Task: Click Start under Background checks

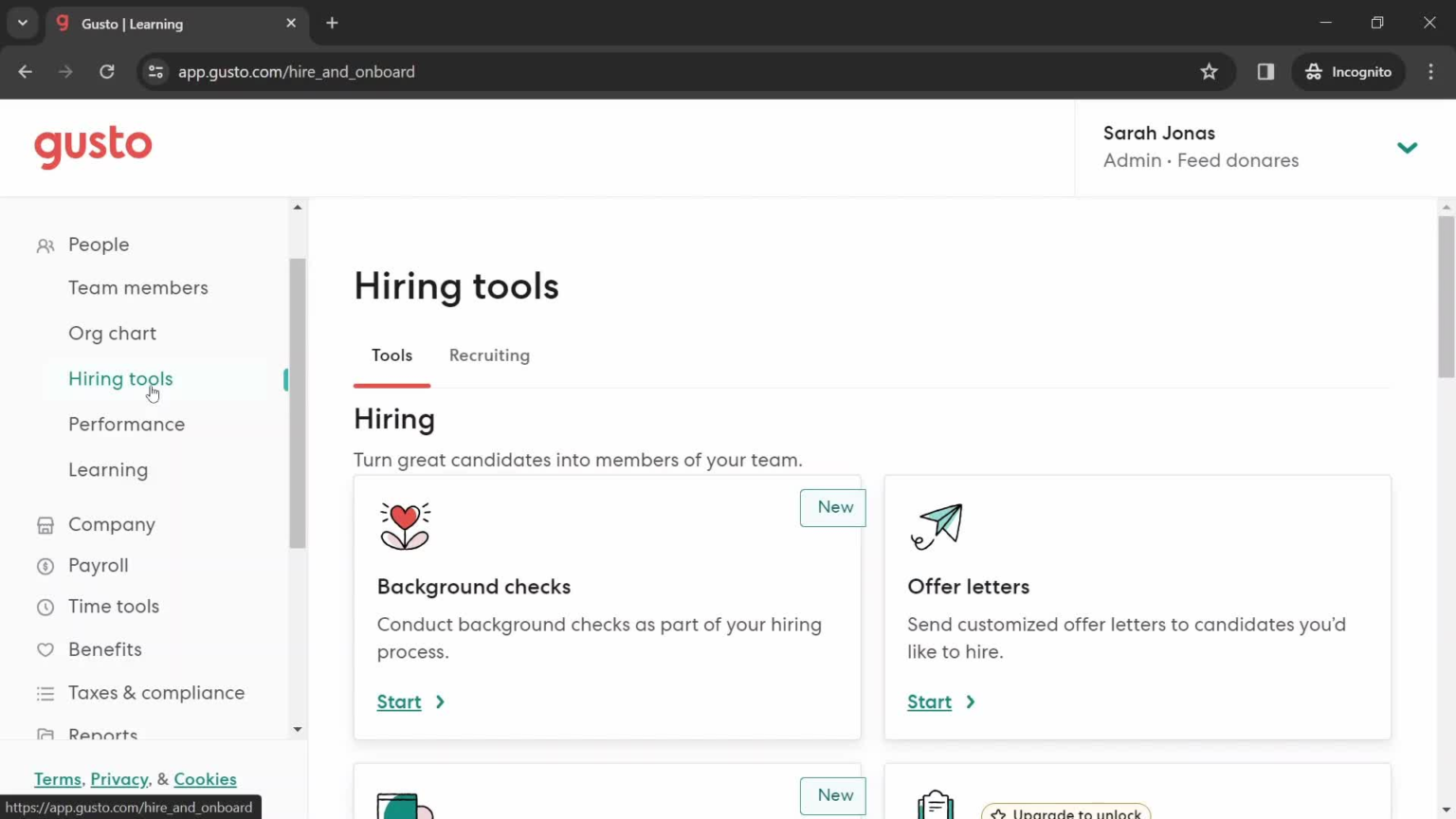Action: [x=399, y=701]
